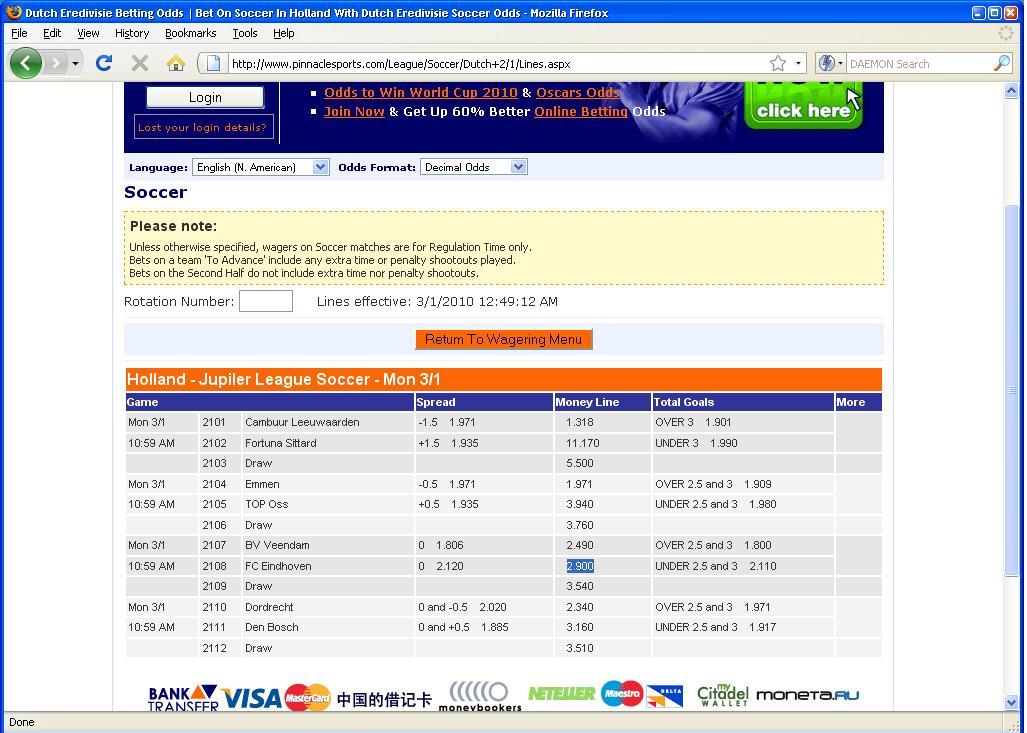Click the Online Betting link
The width and height of the screenshot is (1027, 733).
tap(581, 111)
